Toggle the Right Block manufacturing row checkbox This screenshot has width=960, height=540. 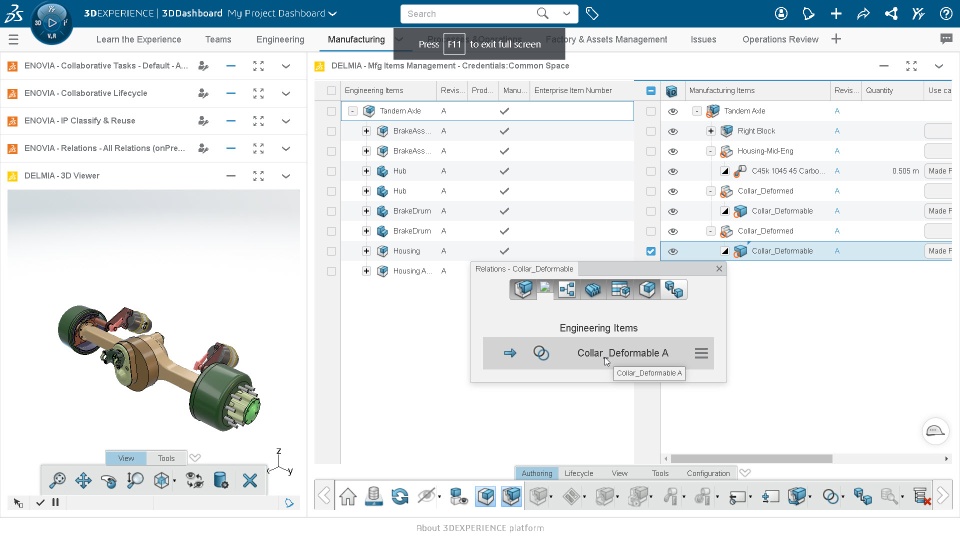pos(651,131)
